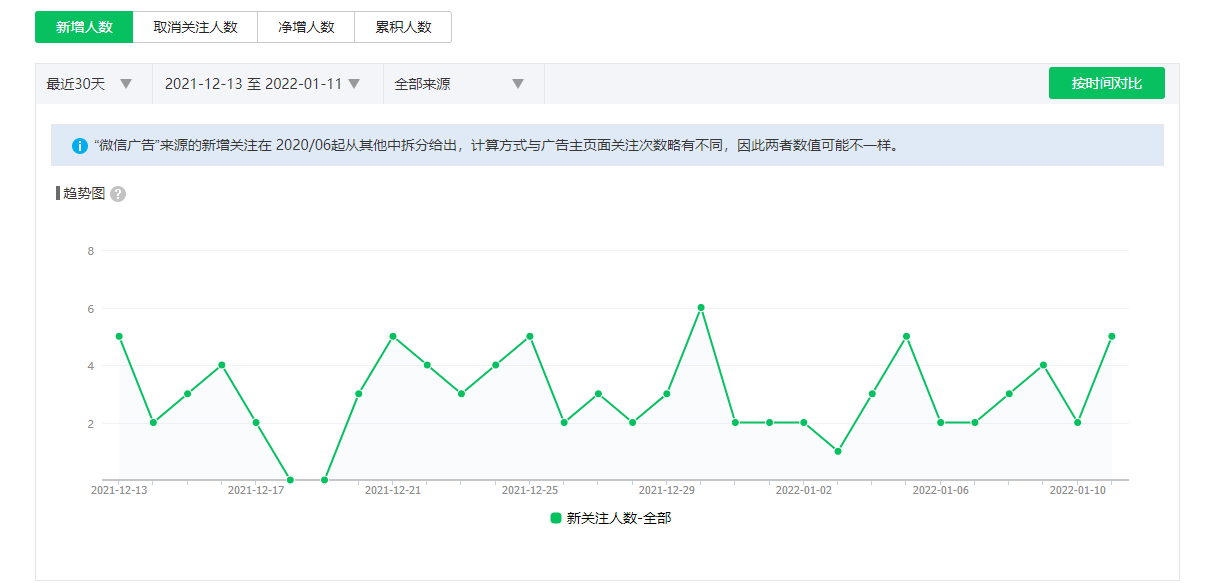Click the last data point on the chart
The height and width of the screenshot is (583, 1216).
click(1111, 336)
